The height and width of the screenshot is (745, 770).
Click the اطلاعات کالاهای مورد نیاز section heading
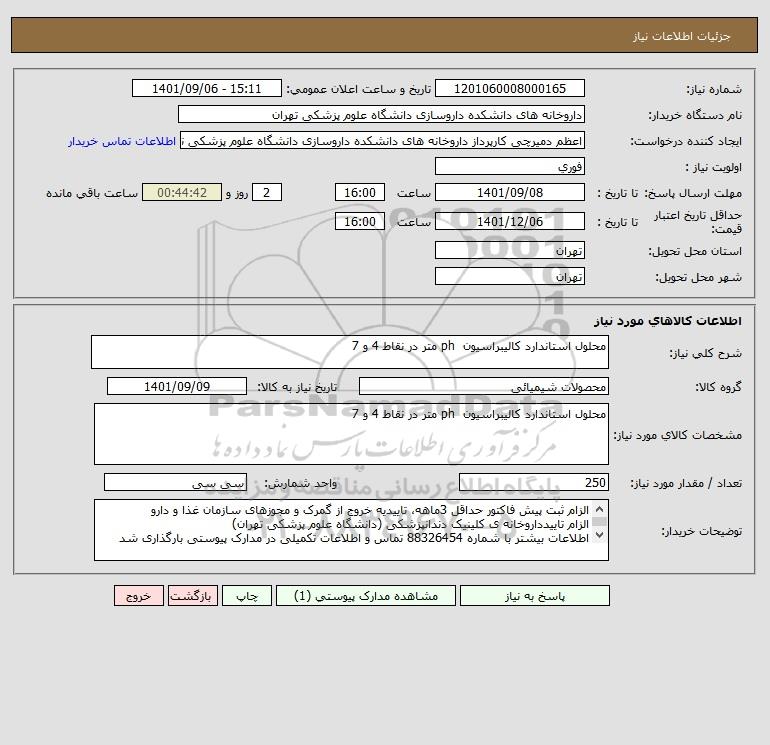[x=668, y=321]
